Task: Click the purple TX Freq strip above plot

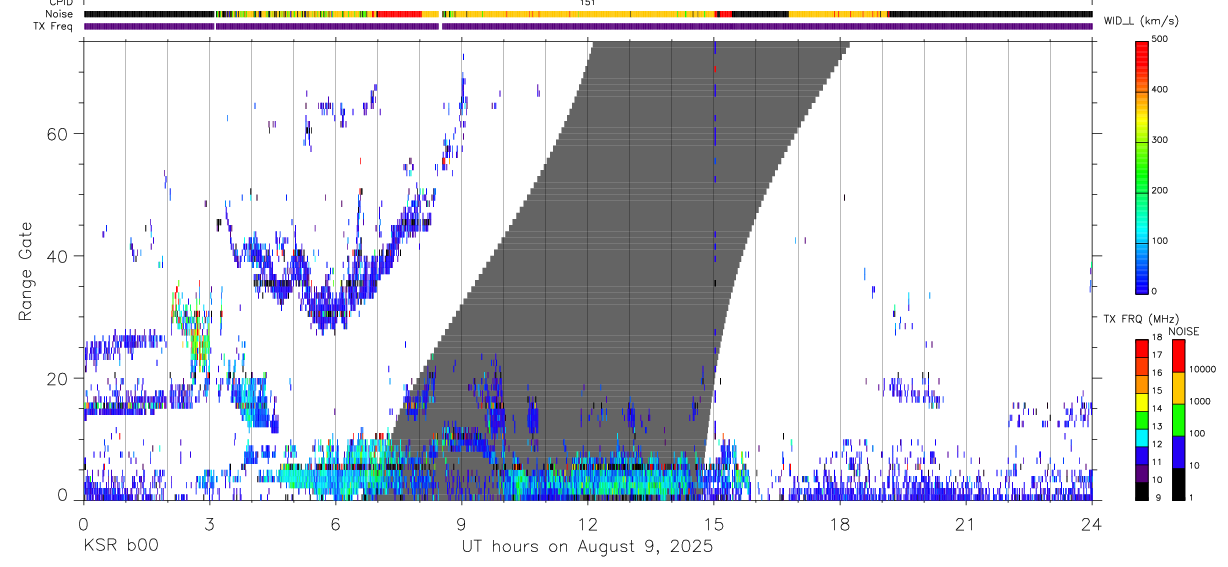Action: point(588,26)
